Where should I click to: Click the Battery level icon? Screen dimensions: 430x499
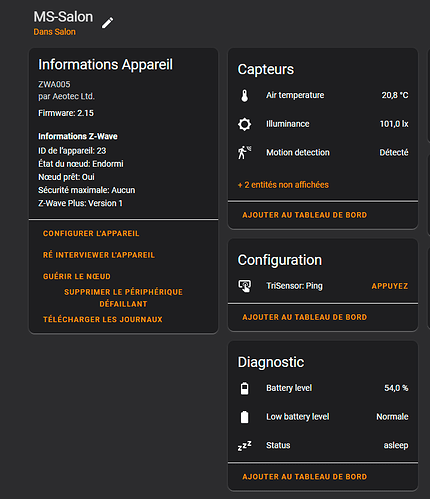245,388
